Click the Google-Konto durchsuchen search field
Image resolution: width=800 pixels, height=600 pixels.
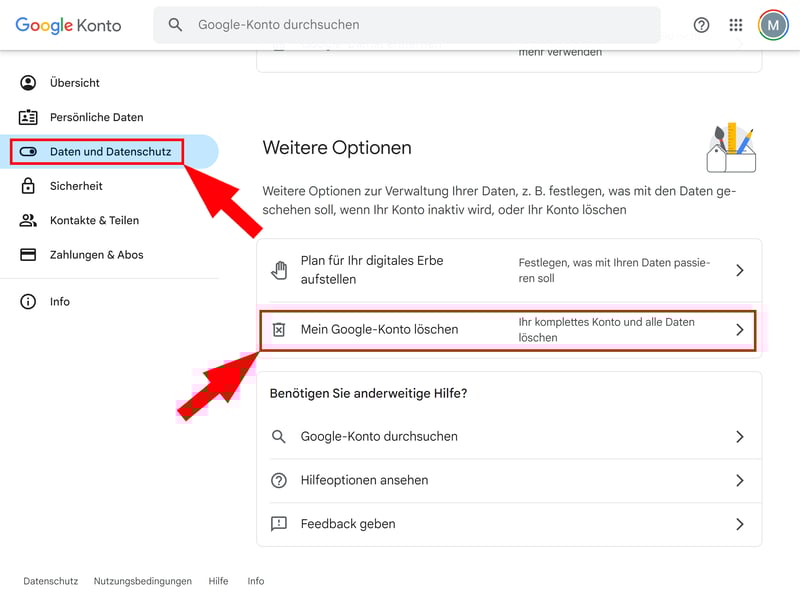420,25
